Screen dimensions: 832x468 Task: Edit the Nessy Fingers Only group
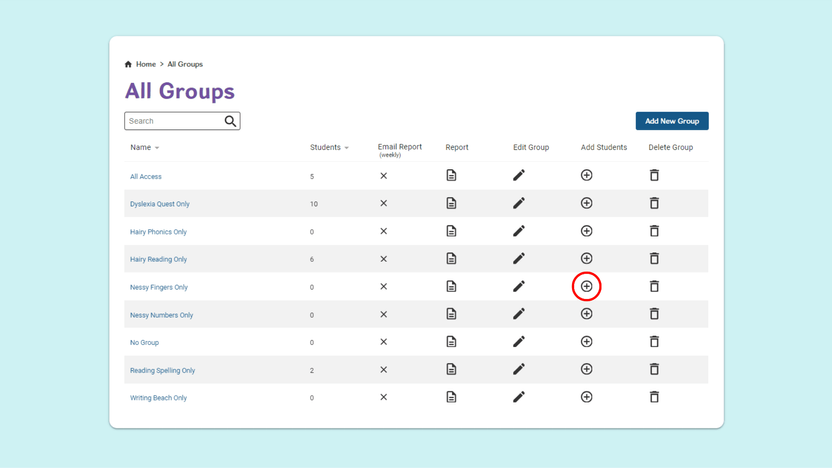tap(519, 287)
